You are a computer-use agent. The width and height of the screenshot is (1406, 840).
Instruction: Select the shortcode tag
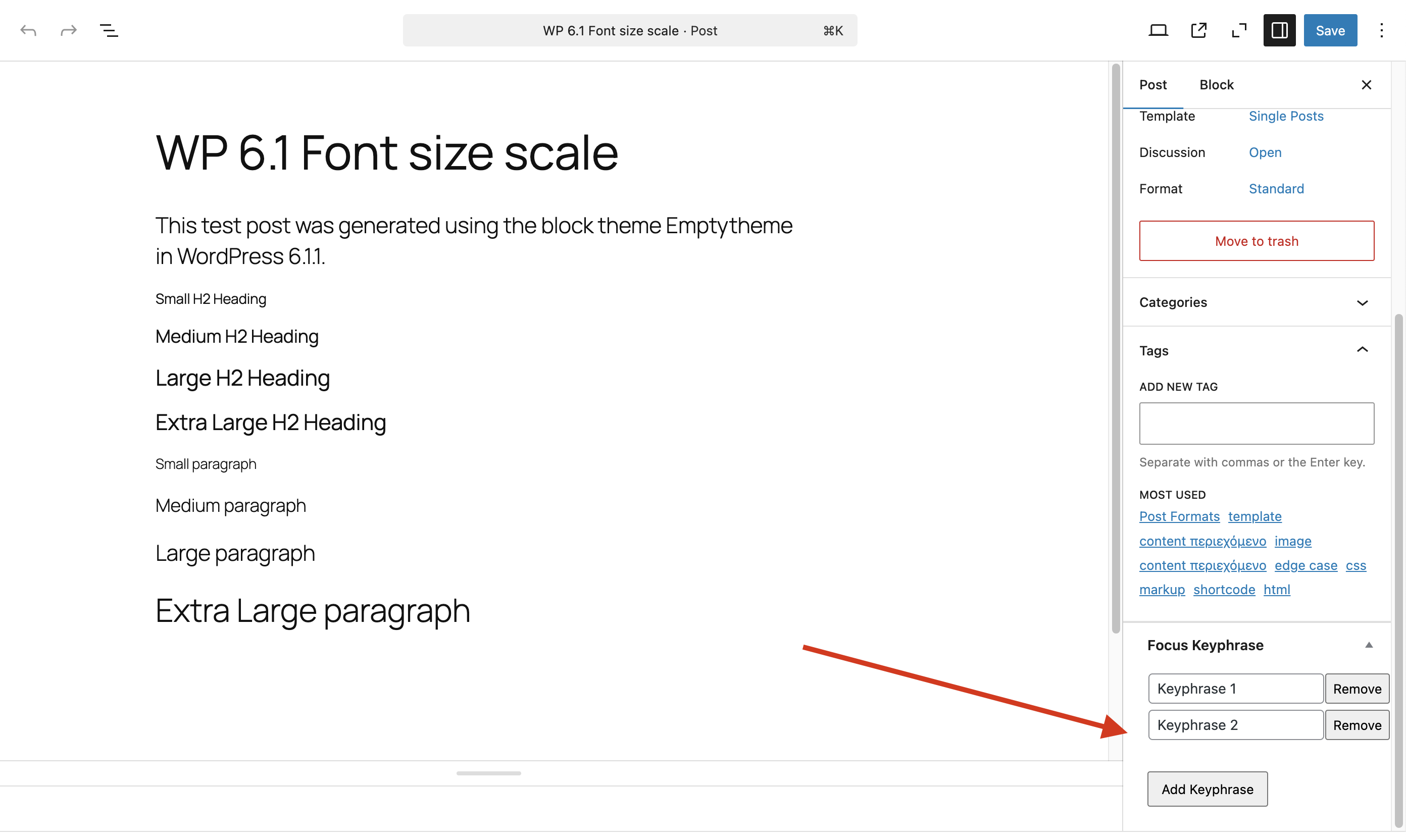point(1224,589)
